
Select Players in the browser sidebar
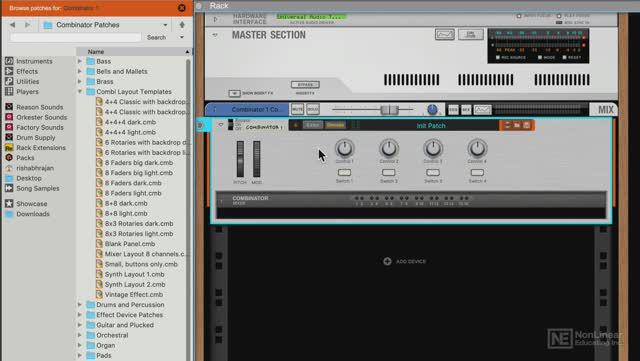(x=27, y=92)
